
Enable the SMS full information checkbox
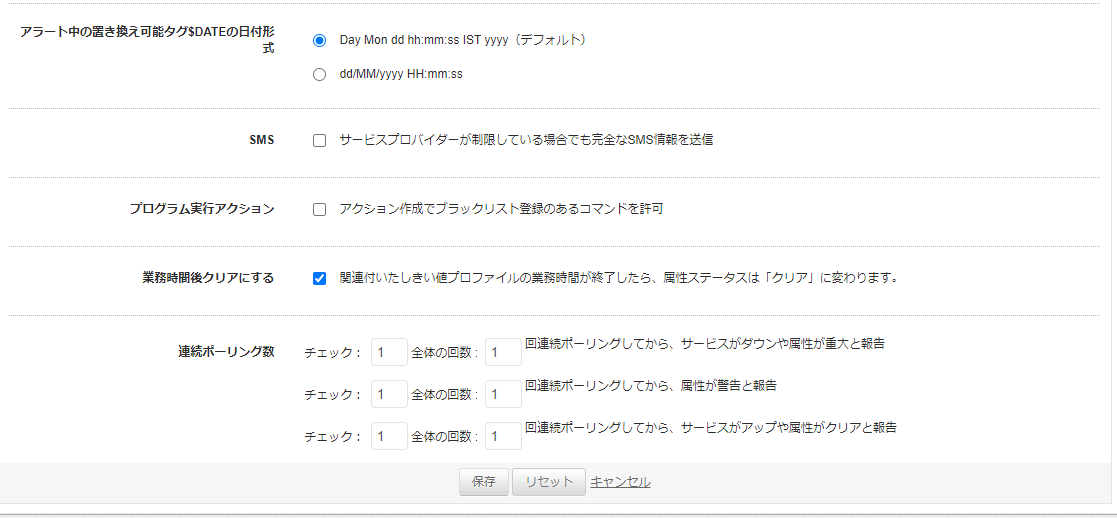[319, 141]
